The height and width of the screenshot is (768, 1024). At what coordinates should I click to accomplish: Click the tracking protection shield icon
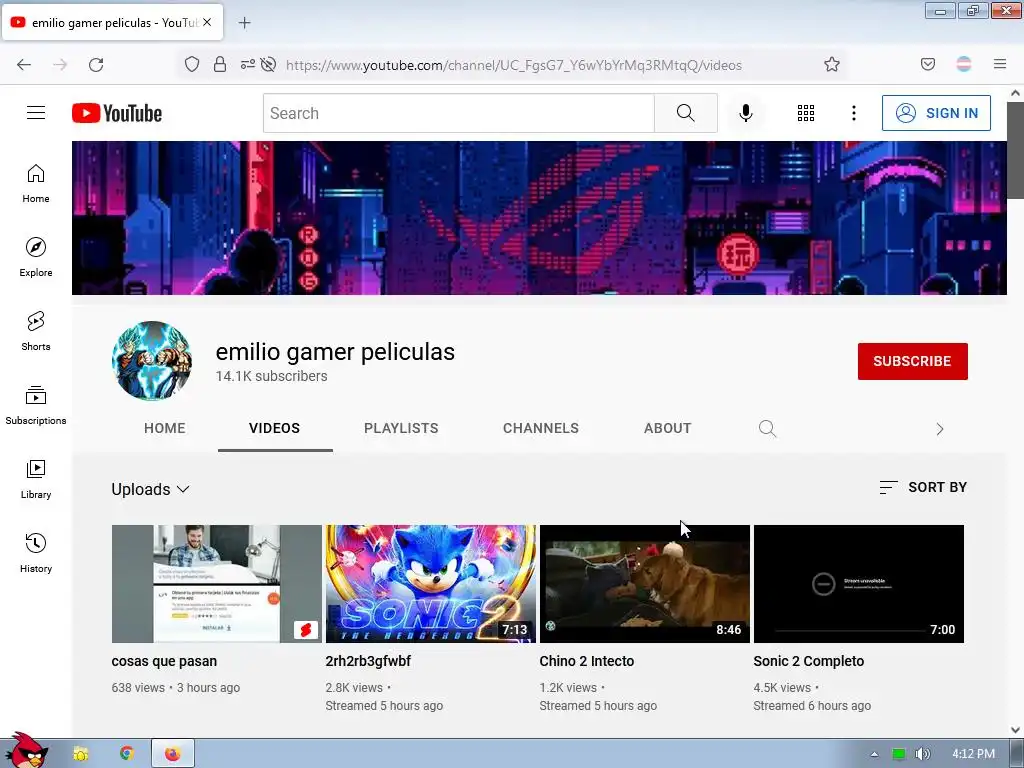191,64
